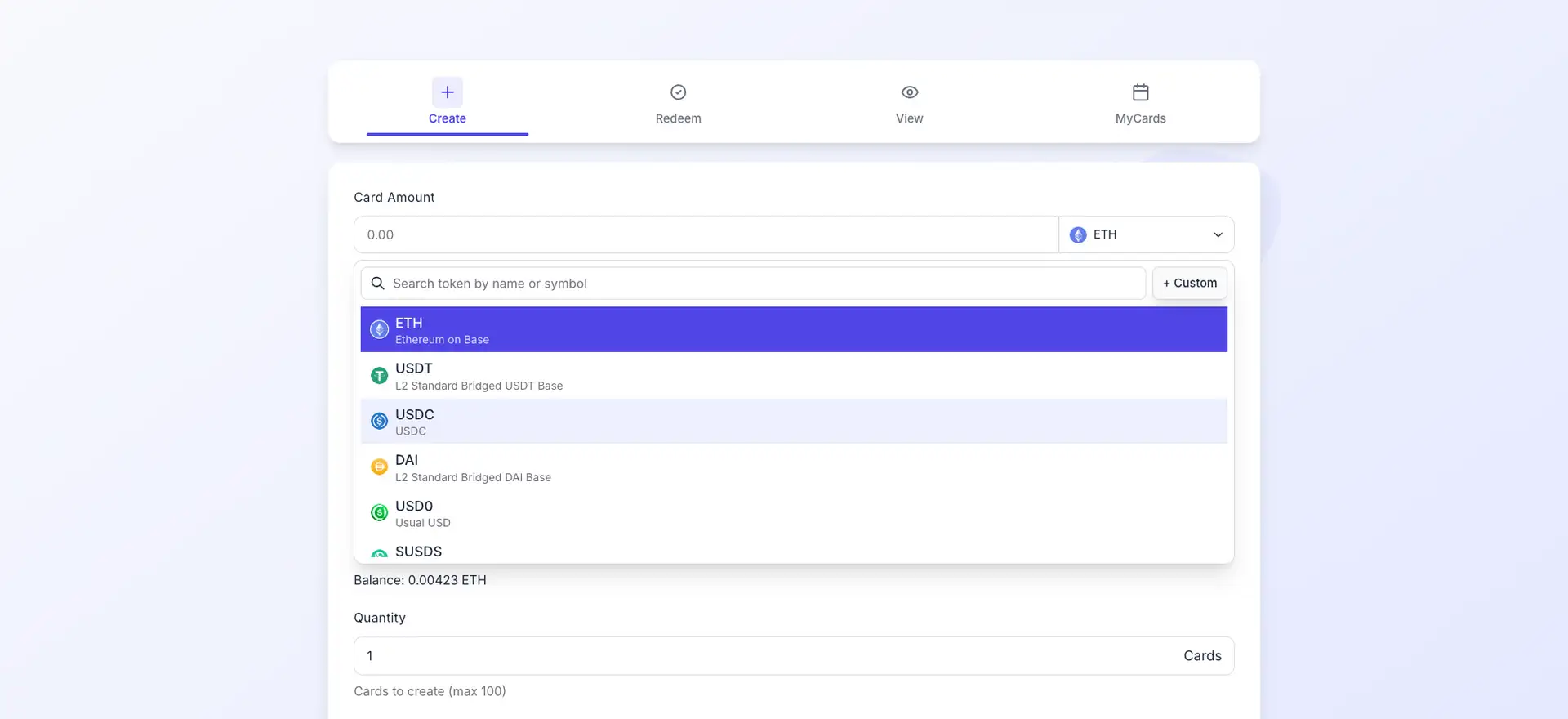Click the MyCards calendar icon

tap(1140, 92)
